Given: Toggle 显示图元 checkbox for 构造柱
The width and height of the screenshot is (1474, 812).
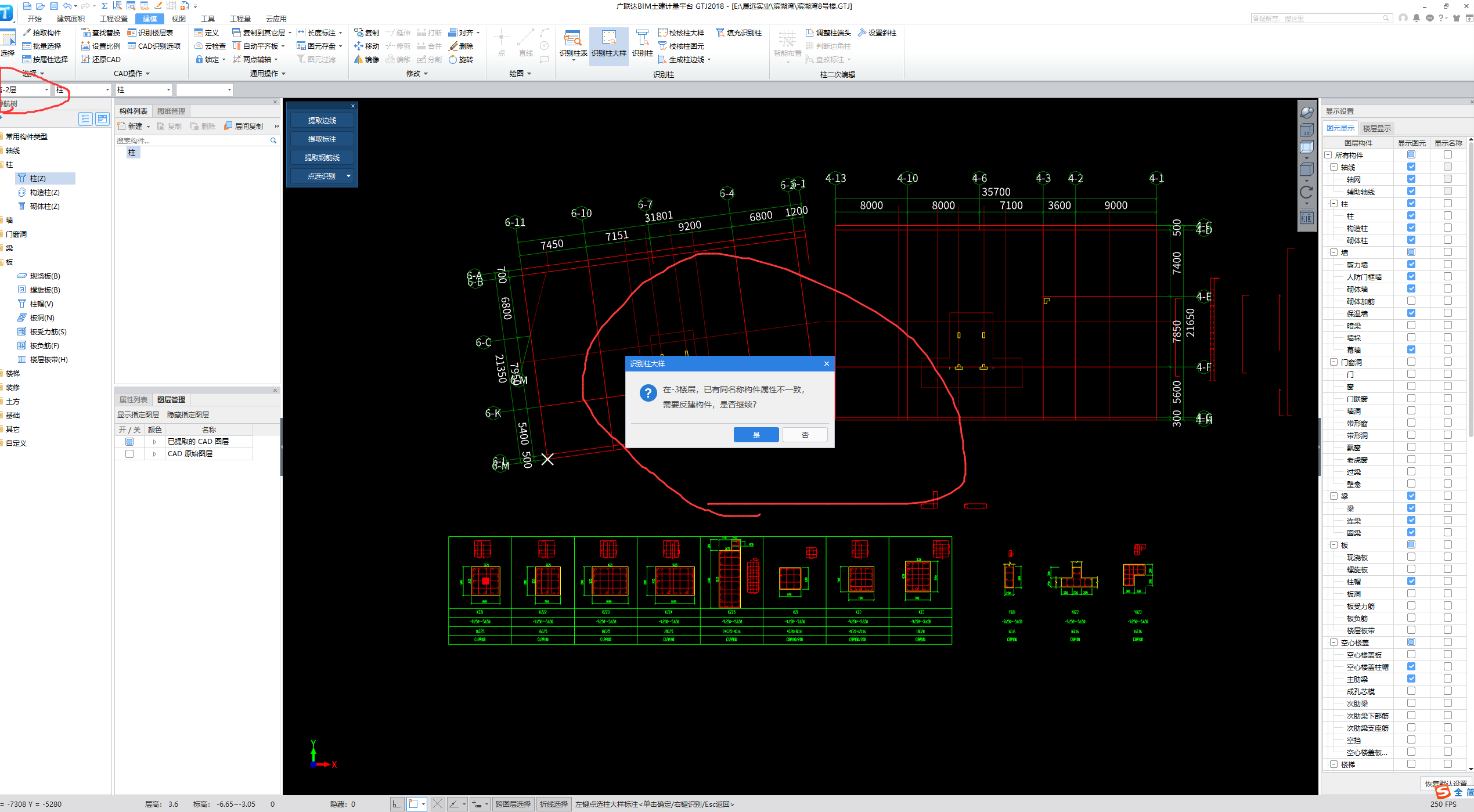Looking at the screenshot, I should (1411, 228).
